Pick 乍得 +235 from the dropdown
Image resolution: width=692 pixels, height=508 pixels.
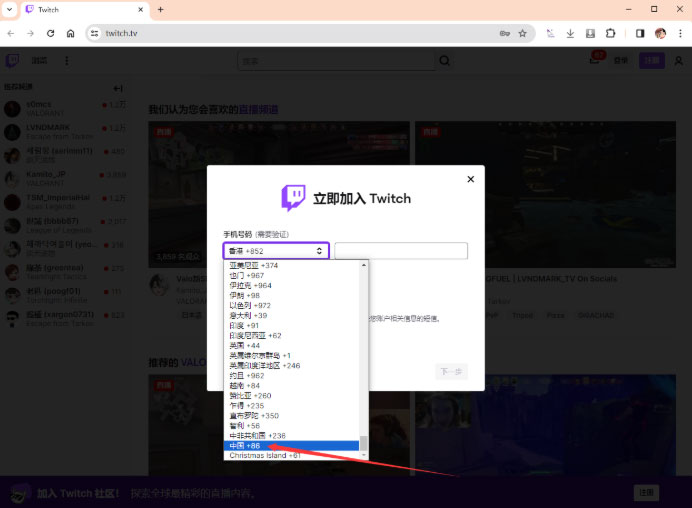click(291, 406)
